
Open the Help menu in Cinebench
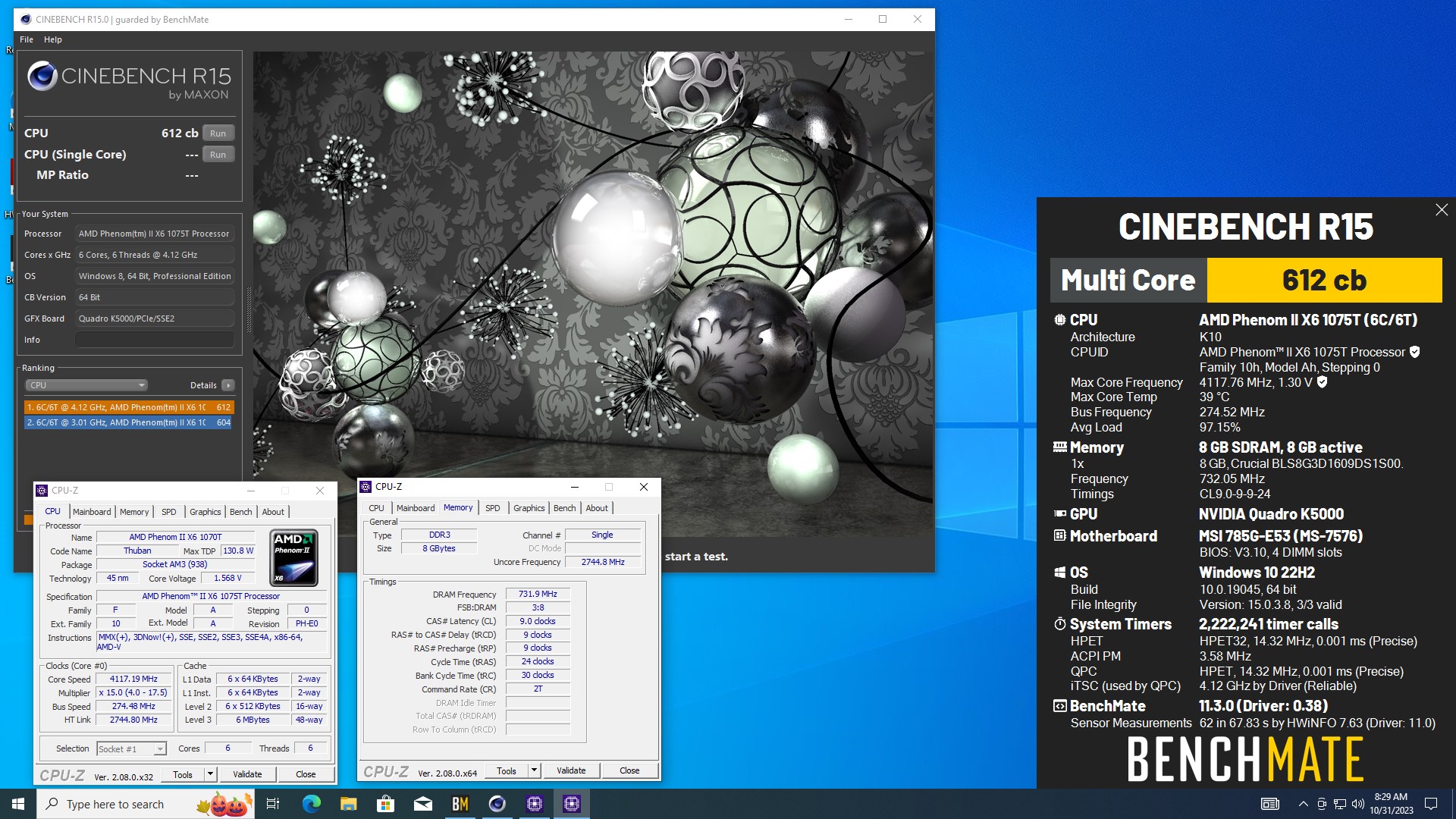coord(53,39)
